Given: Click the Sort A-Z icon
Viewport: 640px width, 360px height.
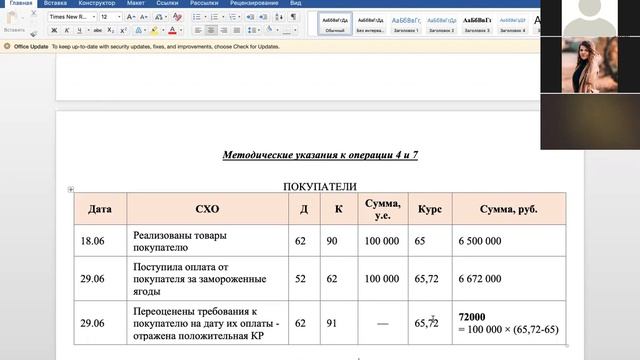Looking at the screenshot, I should [x=279, y=17].
